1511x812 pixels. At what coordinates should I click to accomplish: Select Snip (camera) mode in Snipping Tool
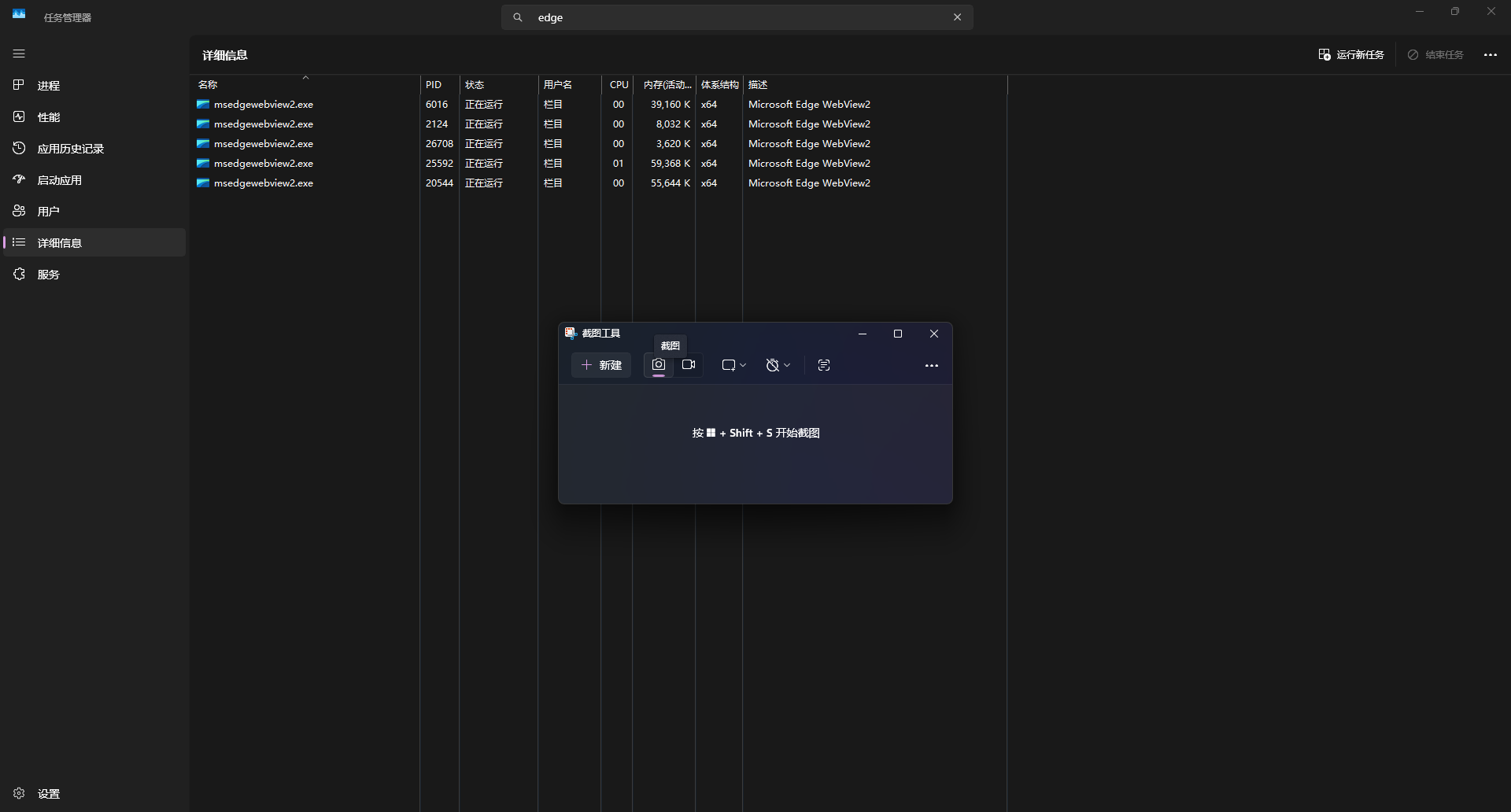[659, 365]
